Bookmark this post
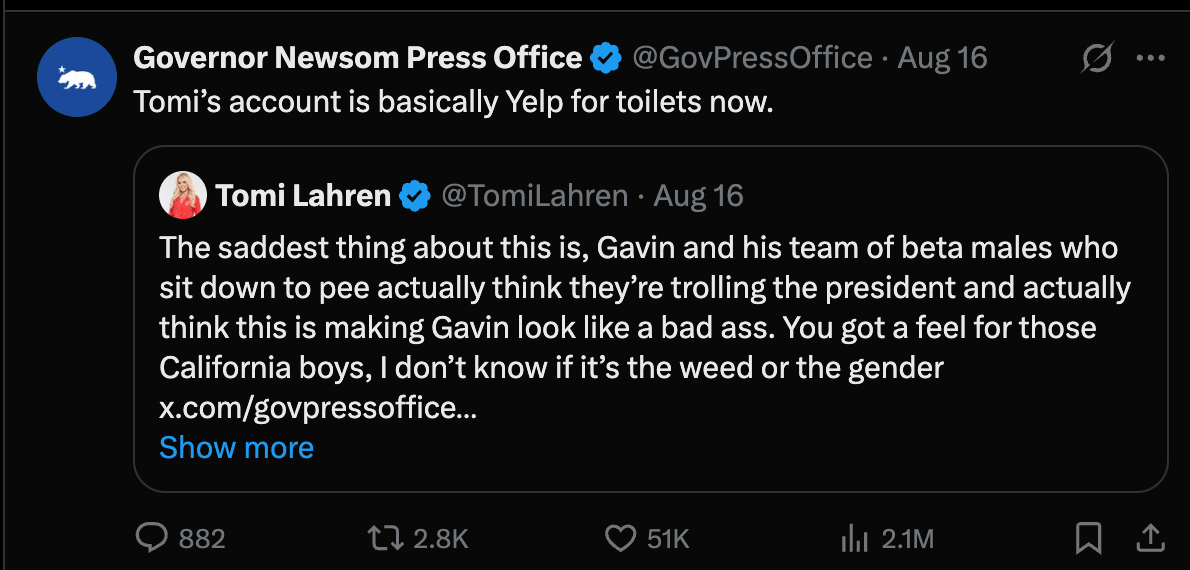This screenshot has height=570, width=1190. pos(1088,539)
